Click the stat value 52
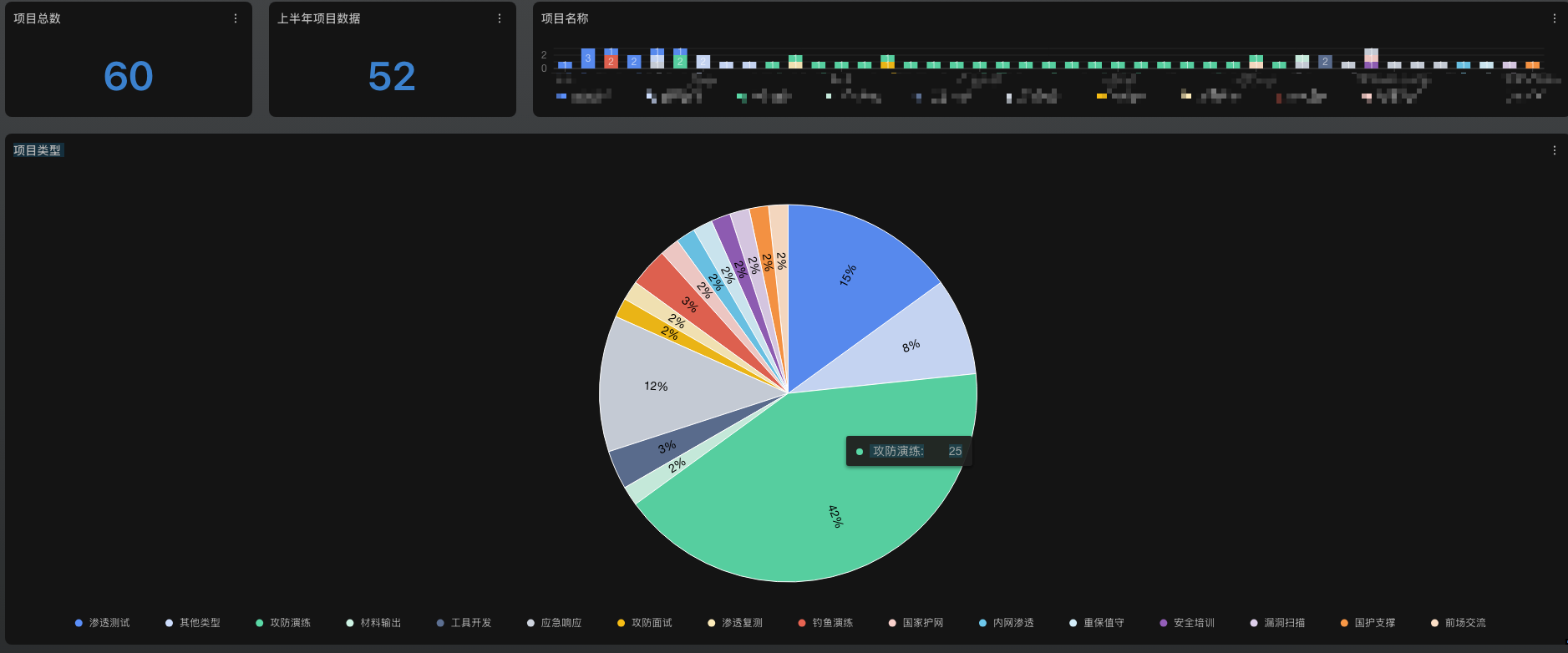Screen dimensions: 1568x653 click(392, 77)
